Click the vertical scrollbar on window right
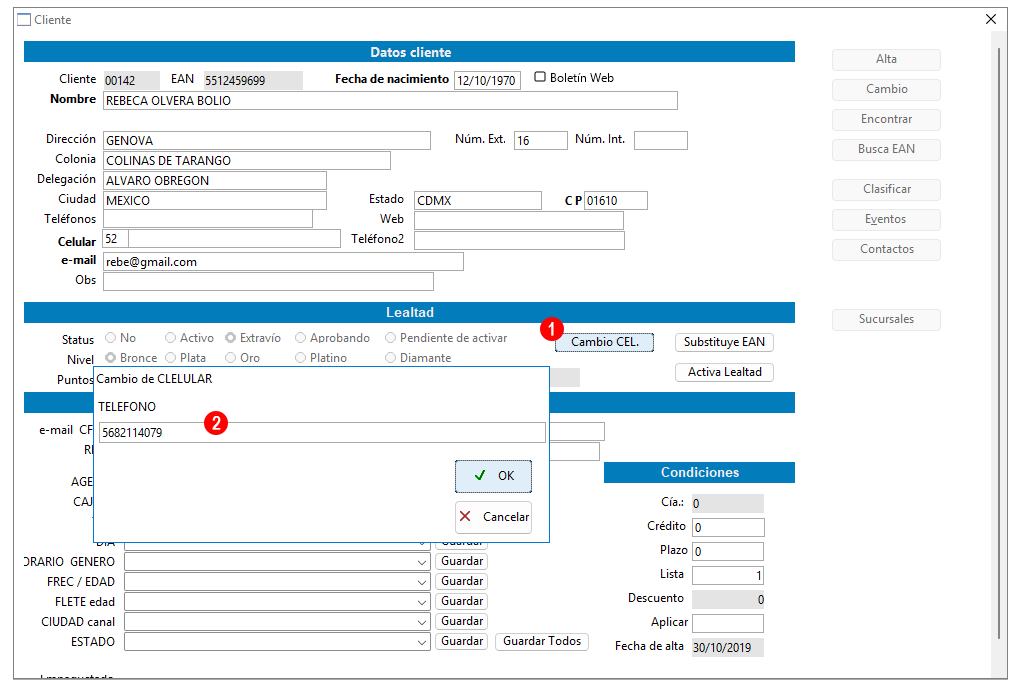 [x=998, y=342]
